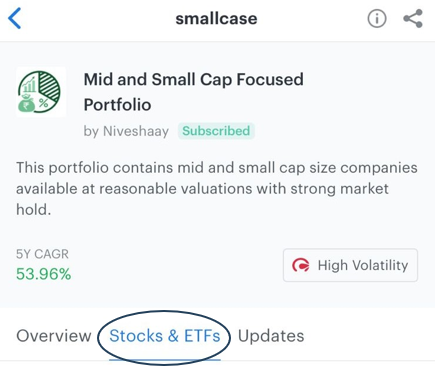Image resolution: width=435 pixels, height=370 pixels.
Task: Click the smallcase header title
Action: point(216,18)
